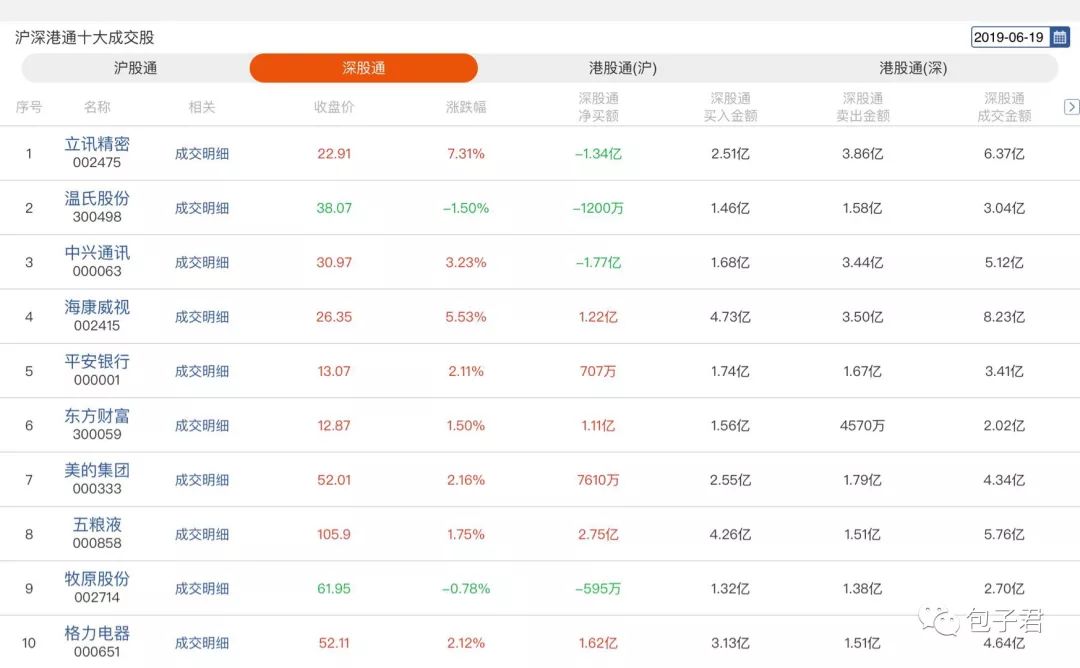Sort by 涨跌幅 column header
This screenshot has height=668, width=1080.
(x=466, y=107)
